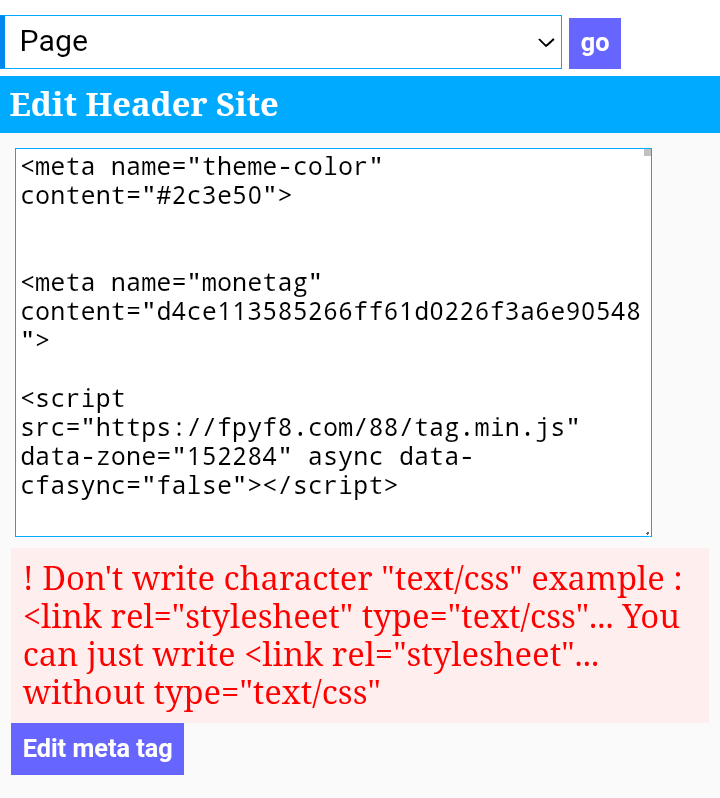Click the textarea scrollbar thumb
The height and width of the screenshot is (798, 720).
tap(647, 153)
